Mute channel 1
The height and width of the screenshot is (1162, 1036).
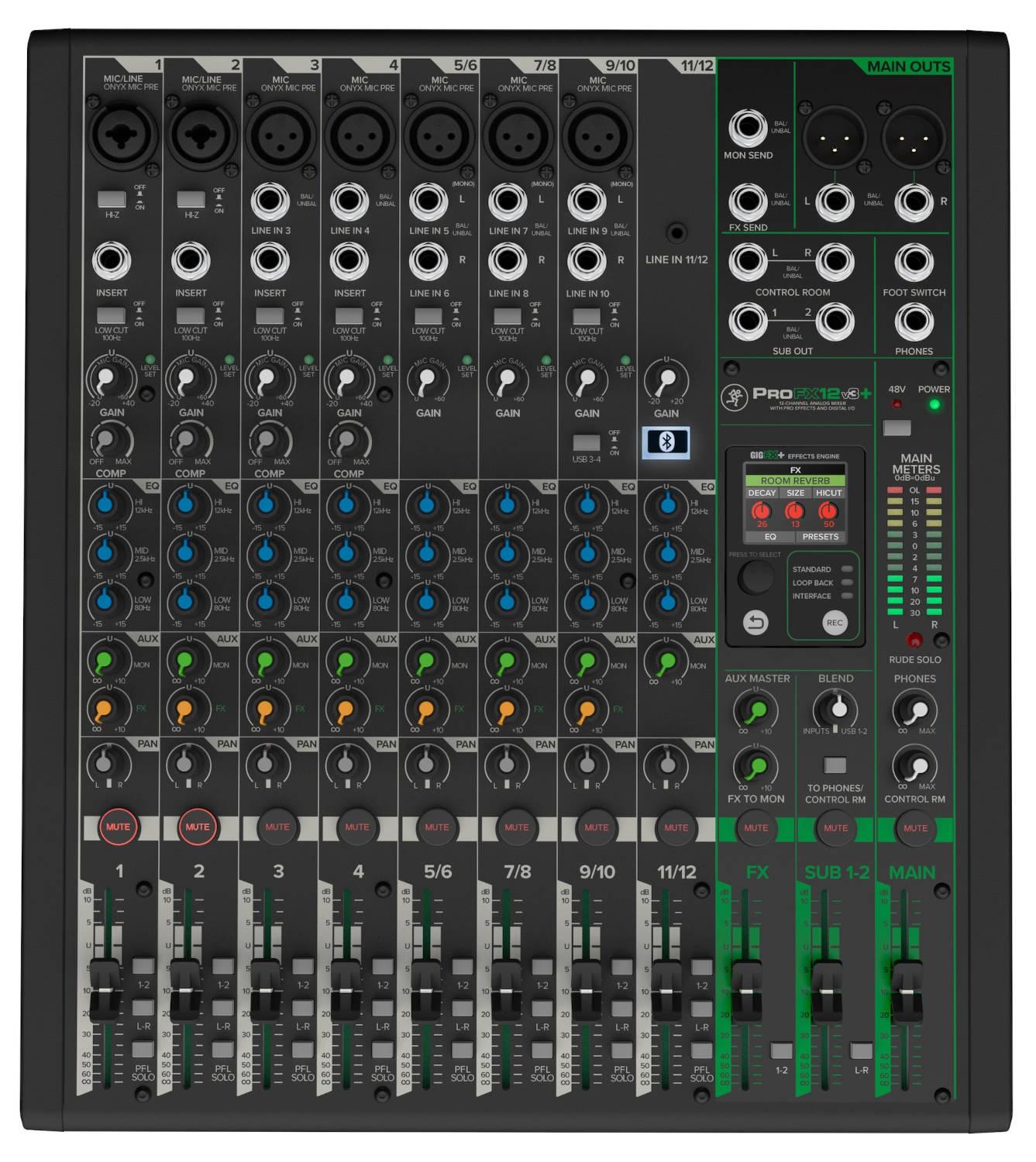click(118, 827)
